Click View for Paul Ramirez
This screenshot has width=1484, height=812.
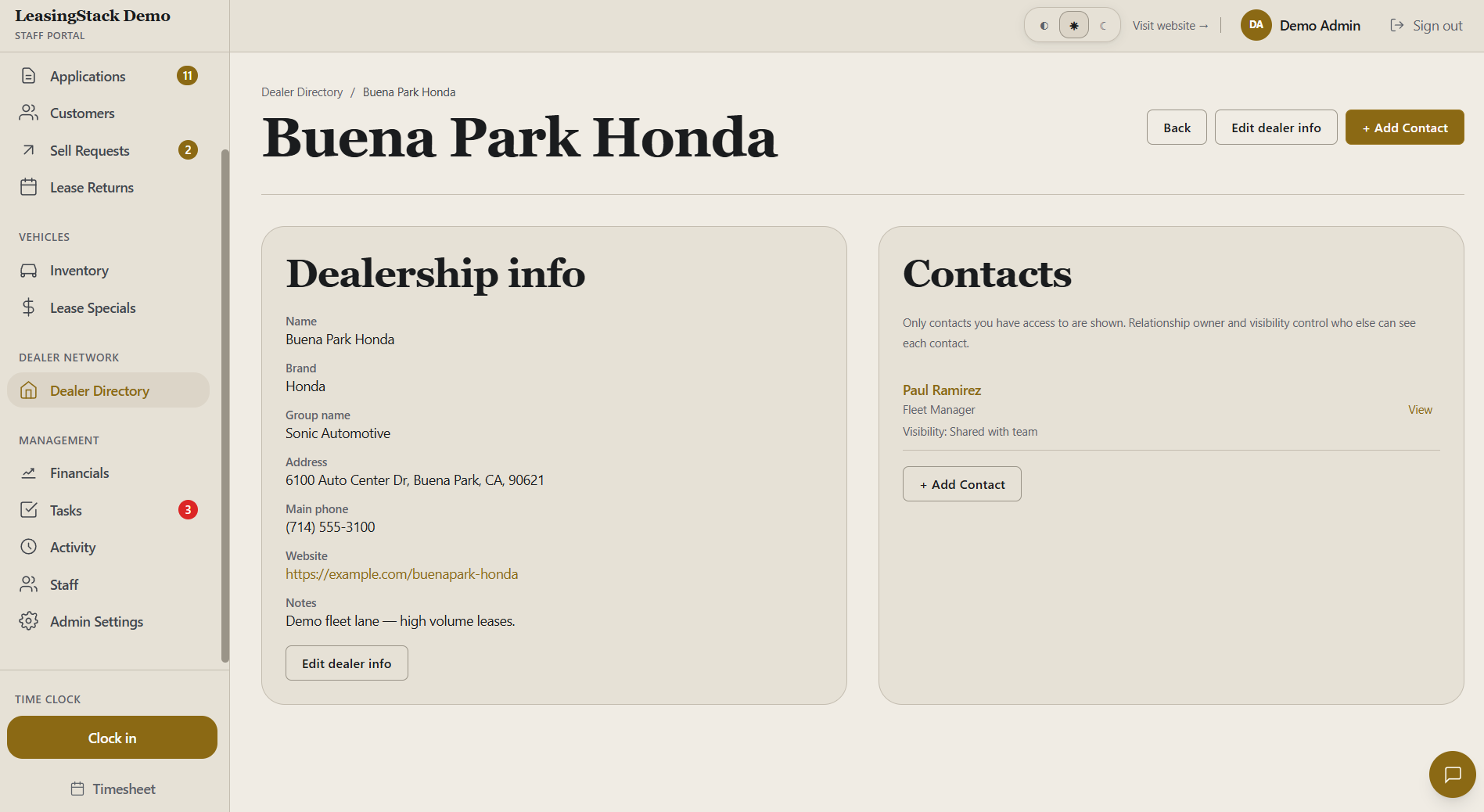click(1420, 409)
